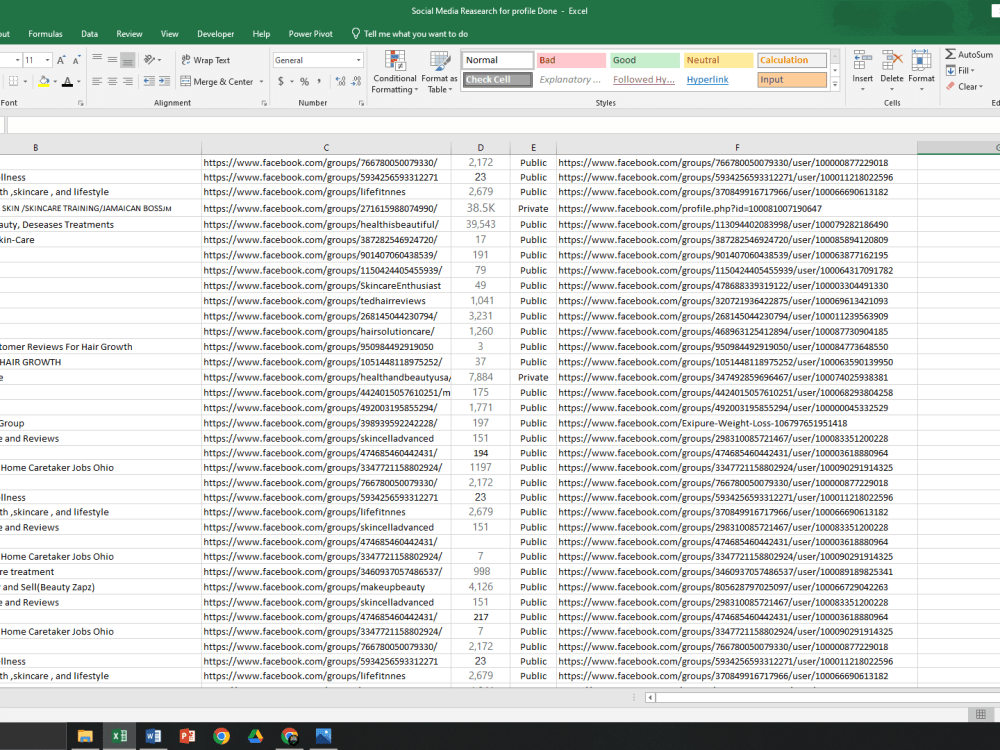Open Format as Table gallery

pos(439,71)
